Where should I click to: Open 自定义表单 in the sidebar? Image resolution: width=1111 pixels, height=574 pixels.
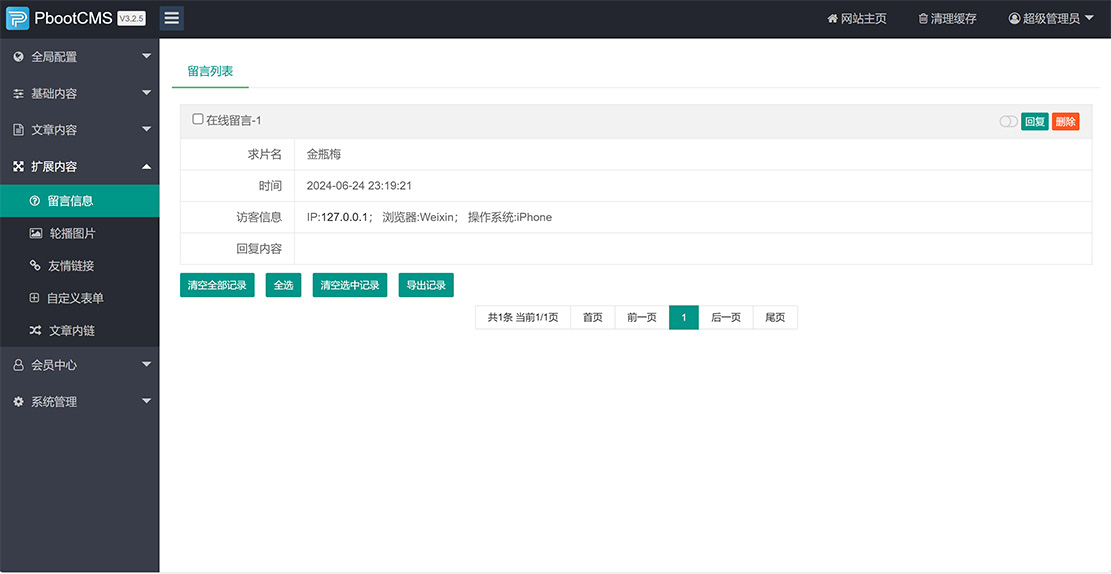point(79,298)
